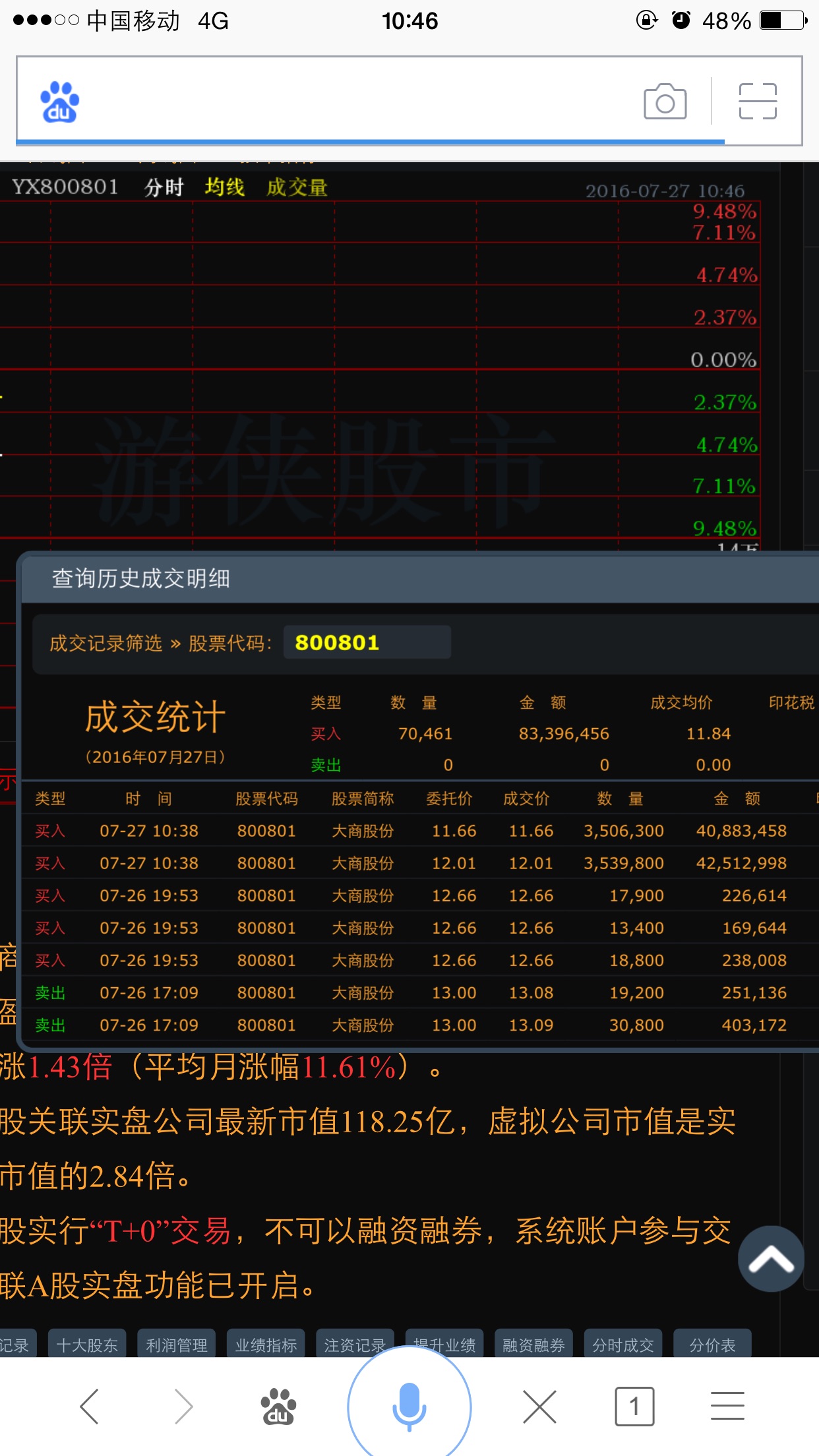Open the 分价表 section
819x1456 pixels.
tap(712, 1345)
